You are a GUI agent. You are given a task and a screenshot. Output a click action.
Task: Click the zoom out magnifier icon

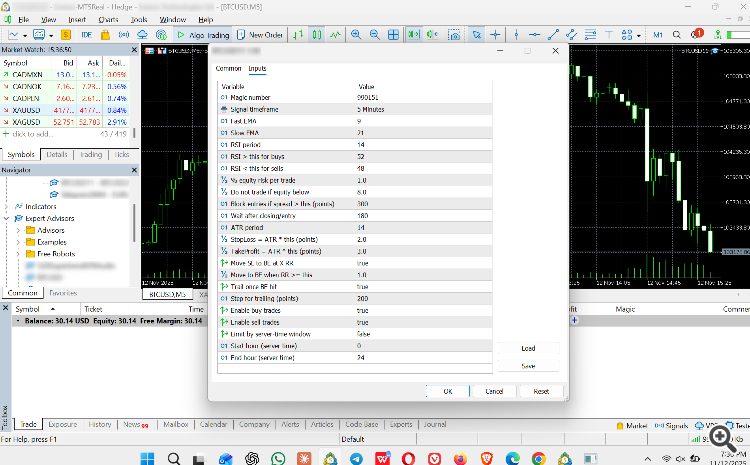coord(374,35)
